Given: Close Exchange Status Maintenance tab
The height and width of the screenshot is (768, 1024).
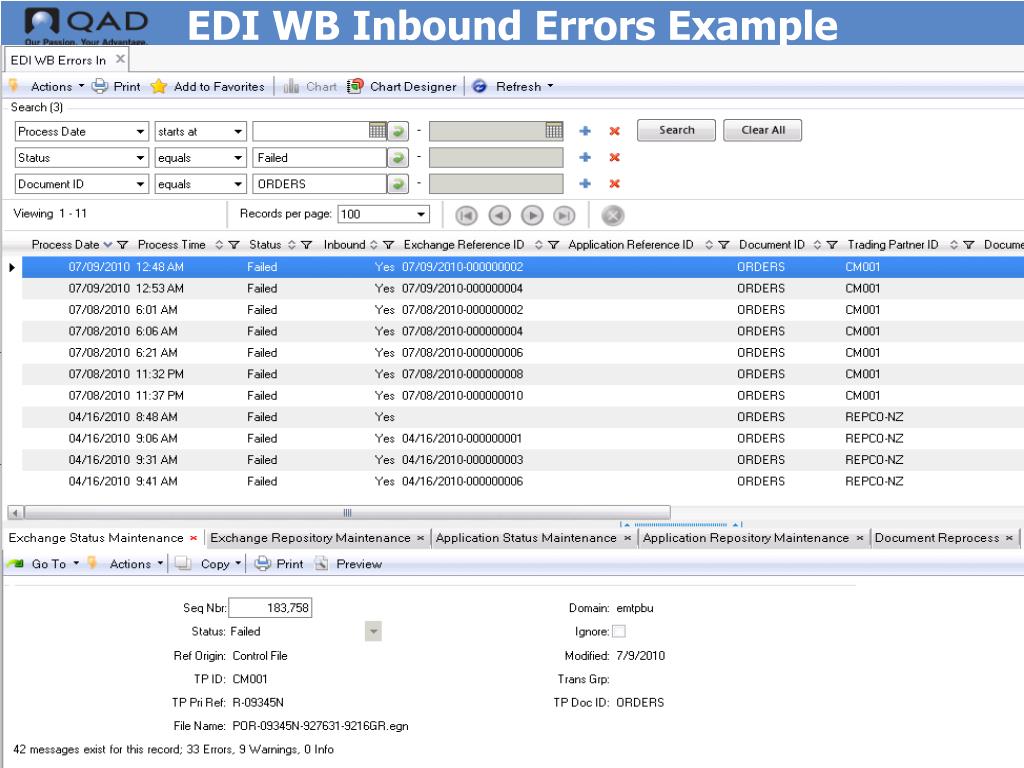Looking at the screenshot, I should coord(193,538).
